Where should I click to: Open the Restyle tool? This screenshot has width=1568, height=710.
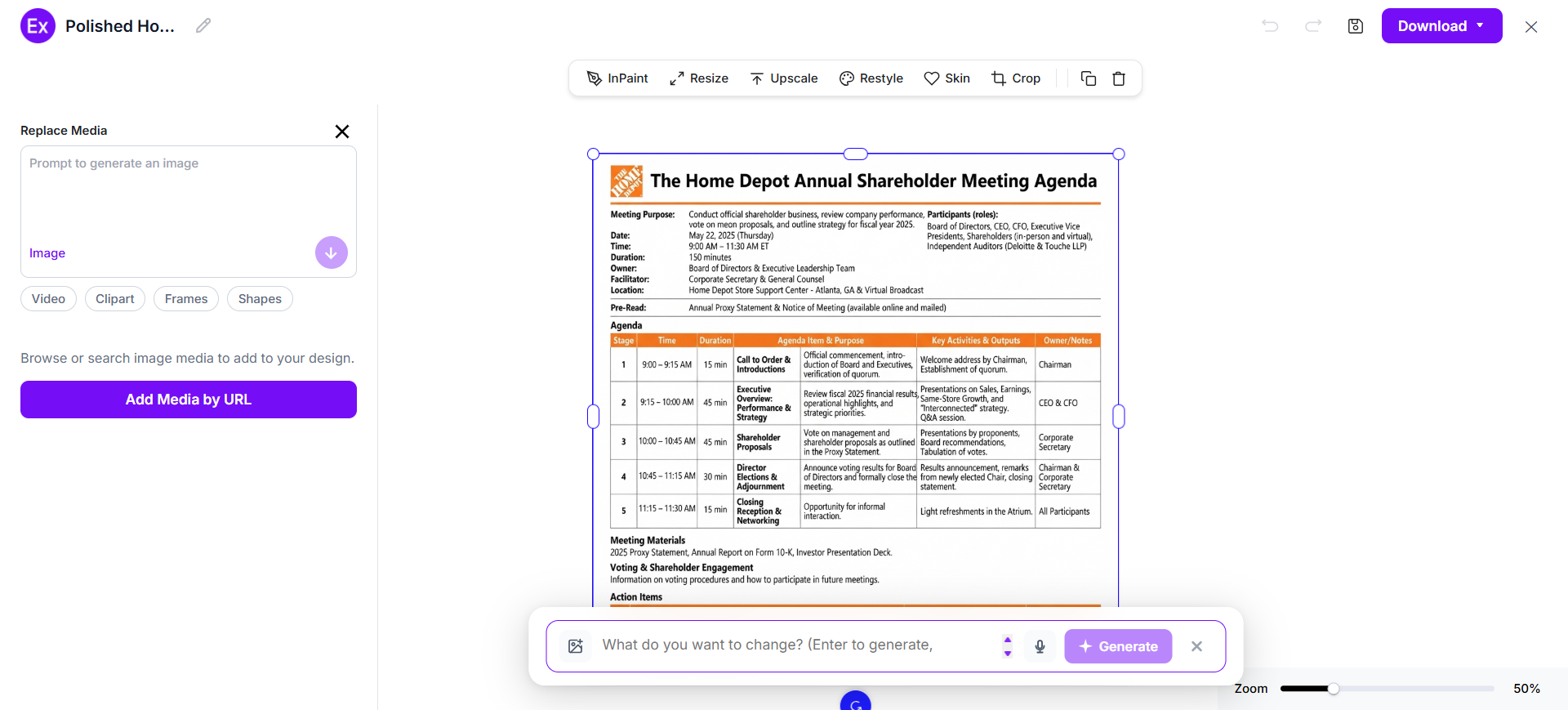pos(871,78)
